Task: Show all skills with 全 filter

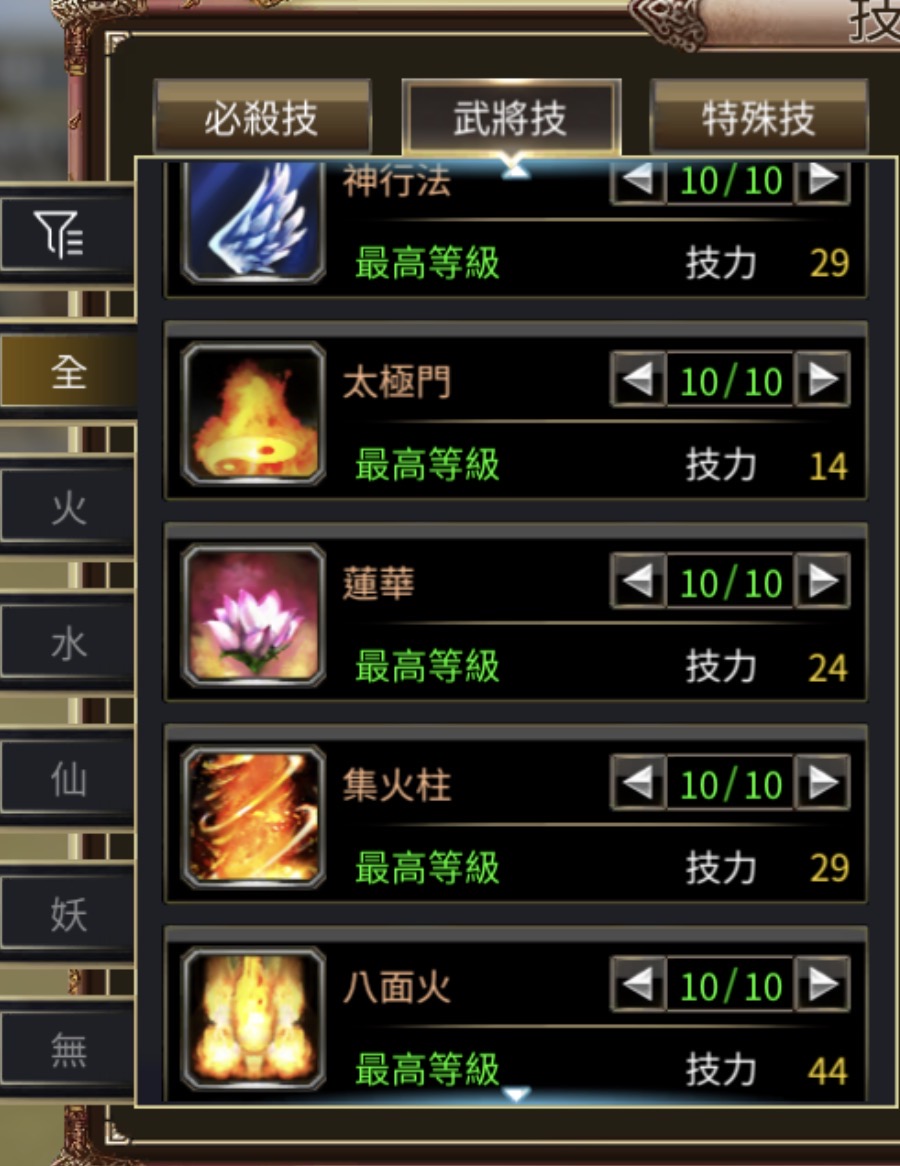Action: pyautogui.click(x=67, y=371)
